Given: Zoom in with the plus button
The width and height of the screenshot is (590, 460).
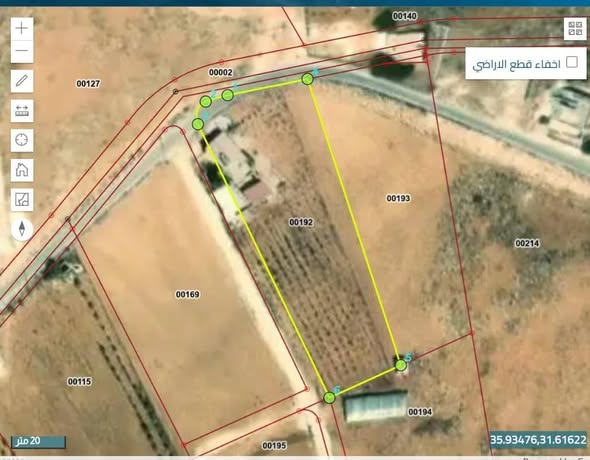Looking at the screenshot, I should 22,28.
